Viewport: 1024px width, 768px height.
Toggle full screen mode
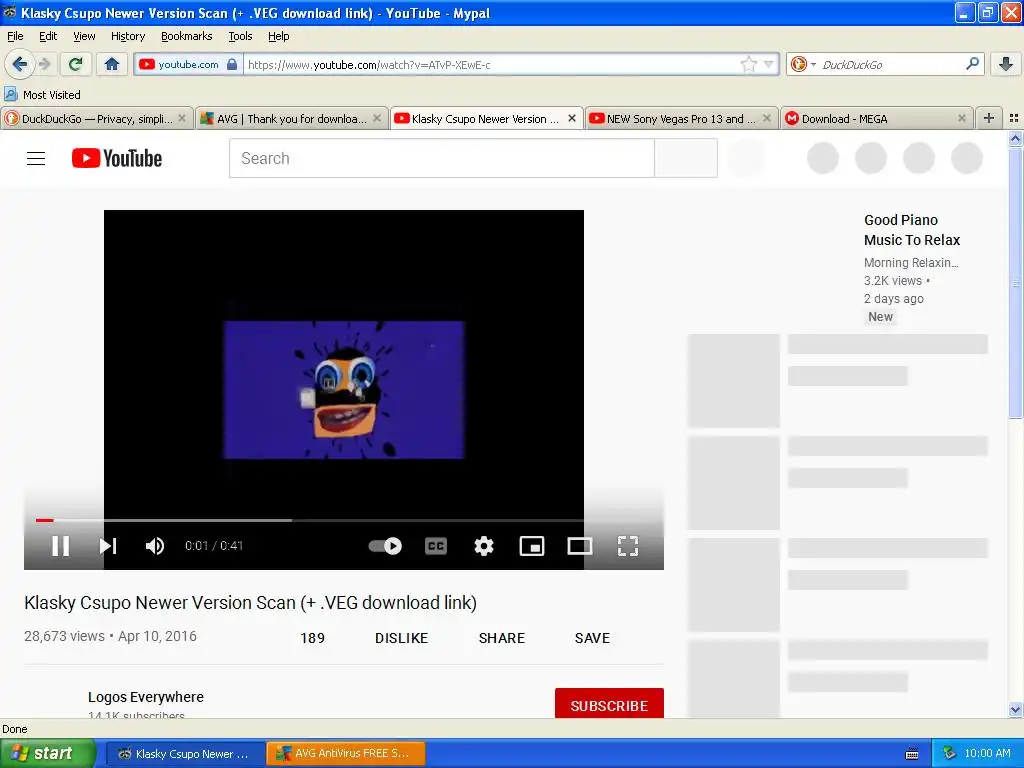click(628, 546)
